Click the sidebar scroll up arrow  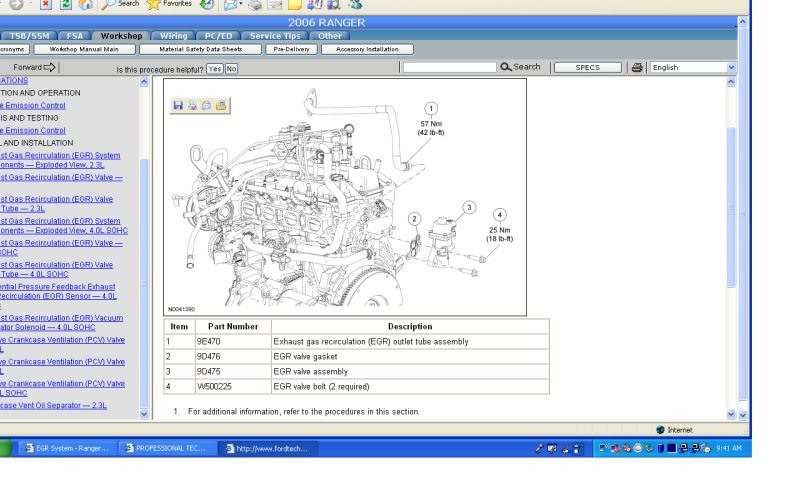click(144, 82)
